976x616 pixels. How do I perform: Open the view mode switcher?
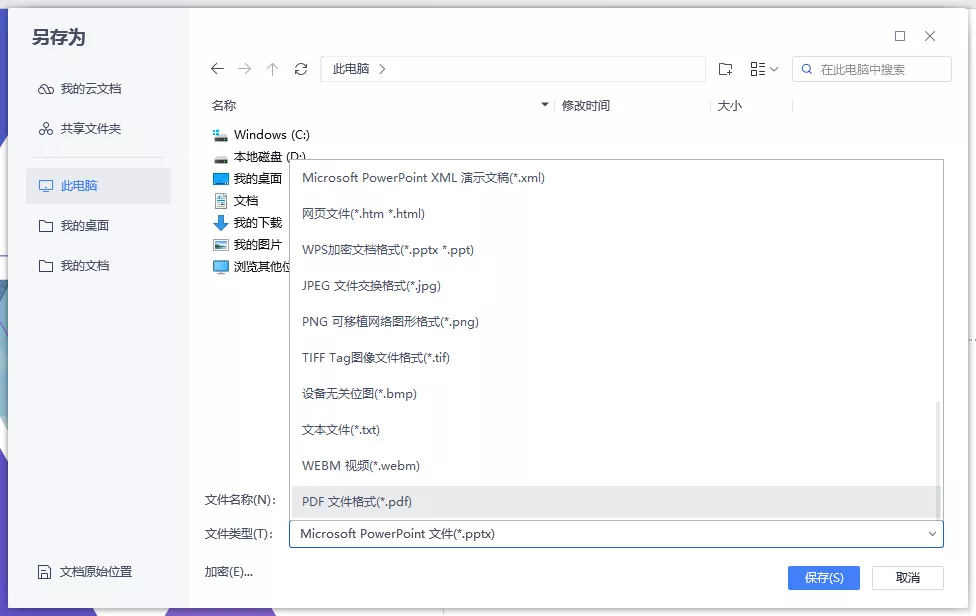pyautogui.click(x=764, y=69)
